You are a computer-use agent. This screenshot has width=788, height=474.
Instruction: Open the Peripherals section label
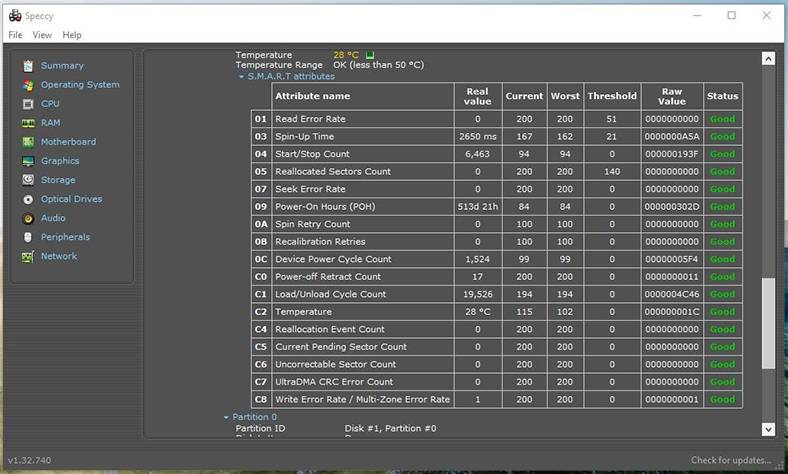point(65,237)
